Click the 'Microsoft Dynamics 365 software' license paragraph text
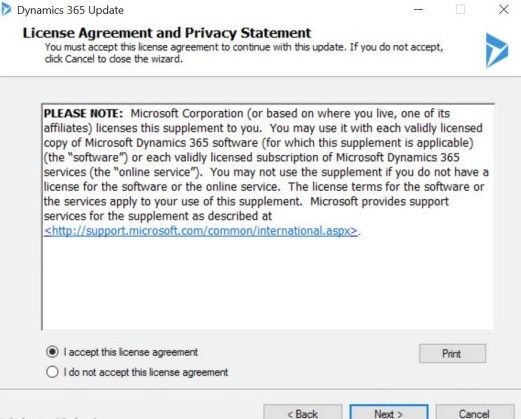 [x=171, y=143]
